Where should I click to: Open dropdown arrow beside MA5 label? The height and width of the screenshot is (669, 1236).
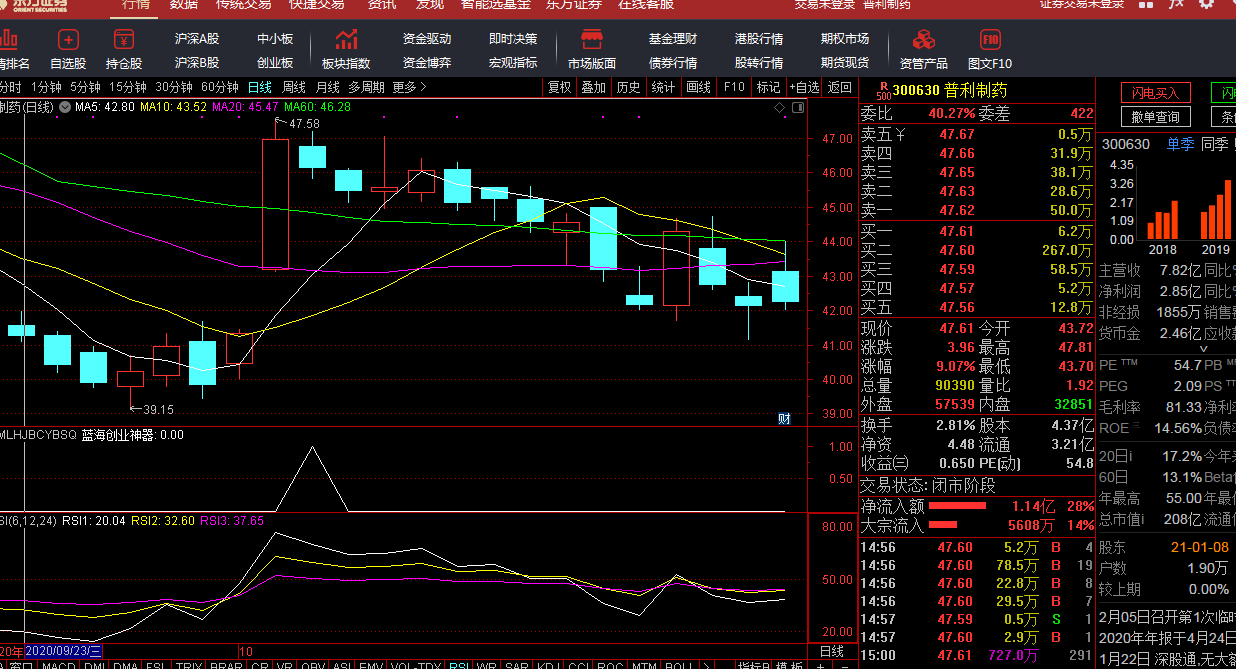click(65, 106)
